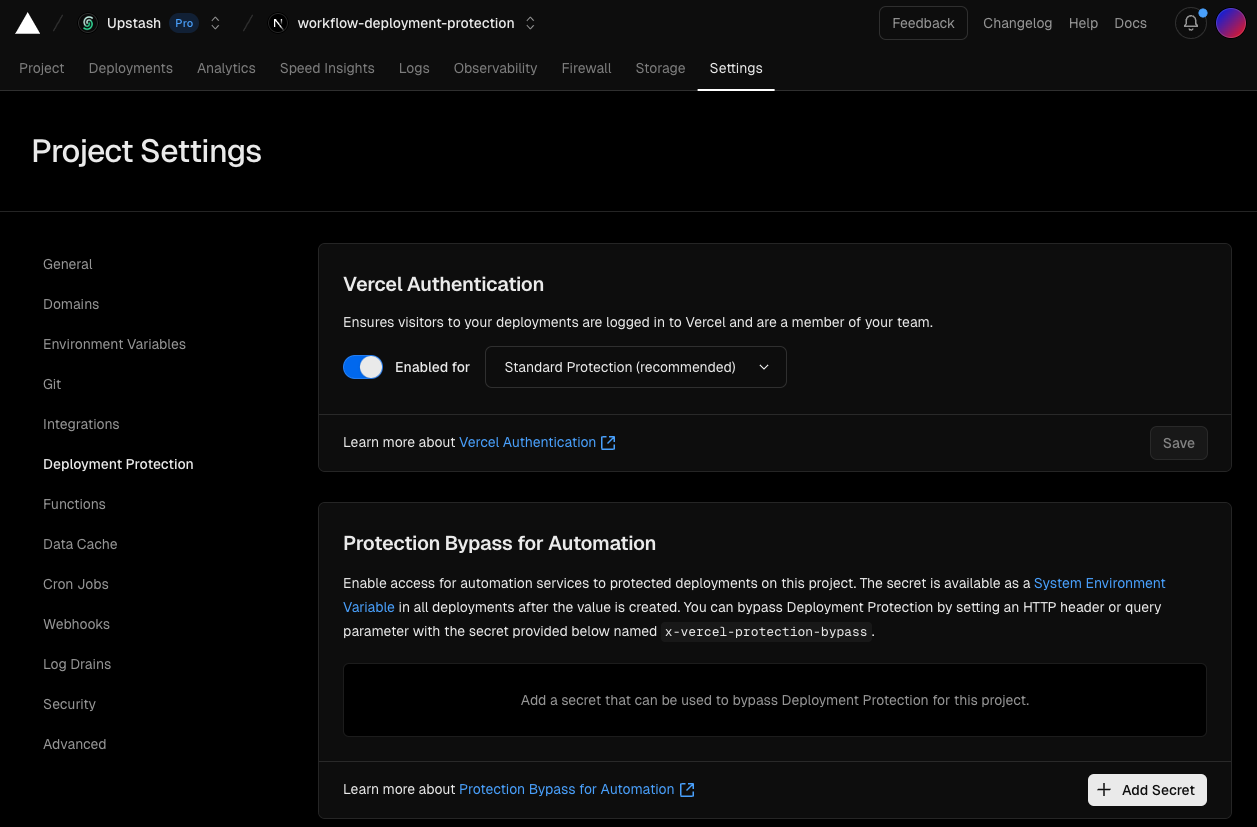The height and width of the screenshot is (827, 1257).
Task: Open the Observability tab
Action: pyautogui.click(x=495, y=68)
